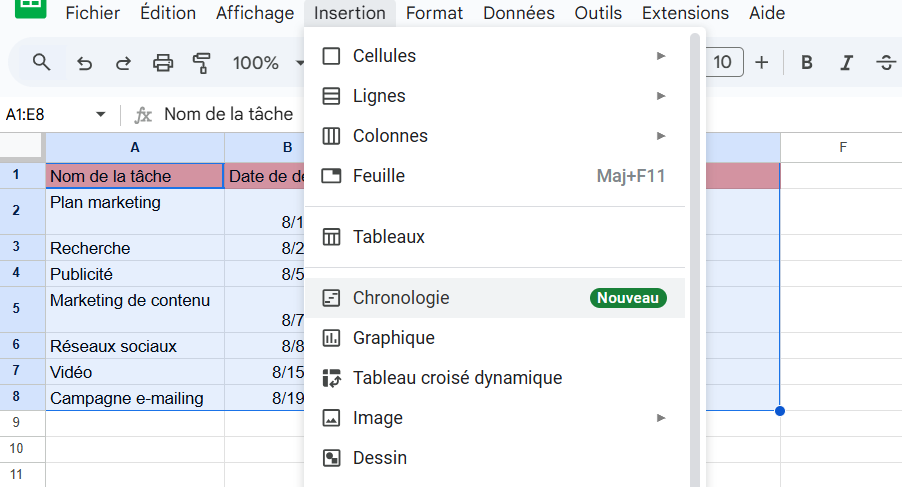The width and height of the screenshot is (902, 487).
Task: Click the formula bar text Nom de la tâche
Action: click(228, 114)
